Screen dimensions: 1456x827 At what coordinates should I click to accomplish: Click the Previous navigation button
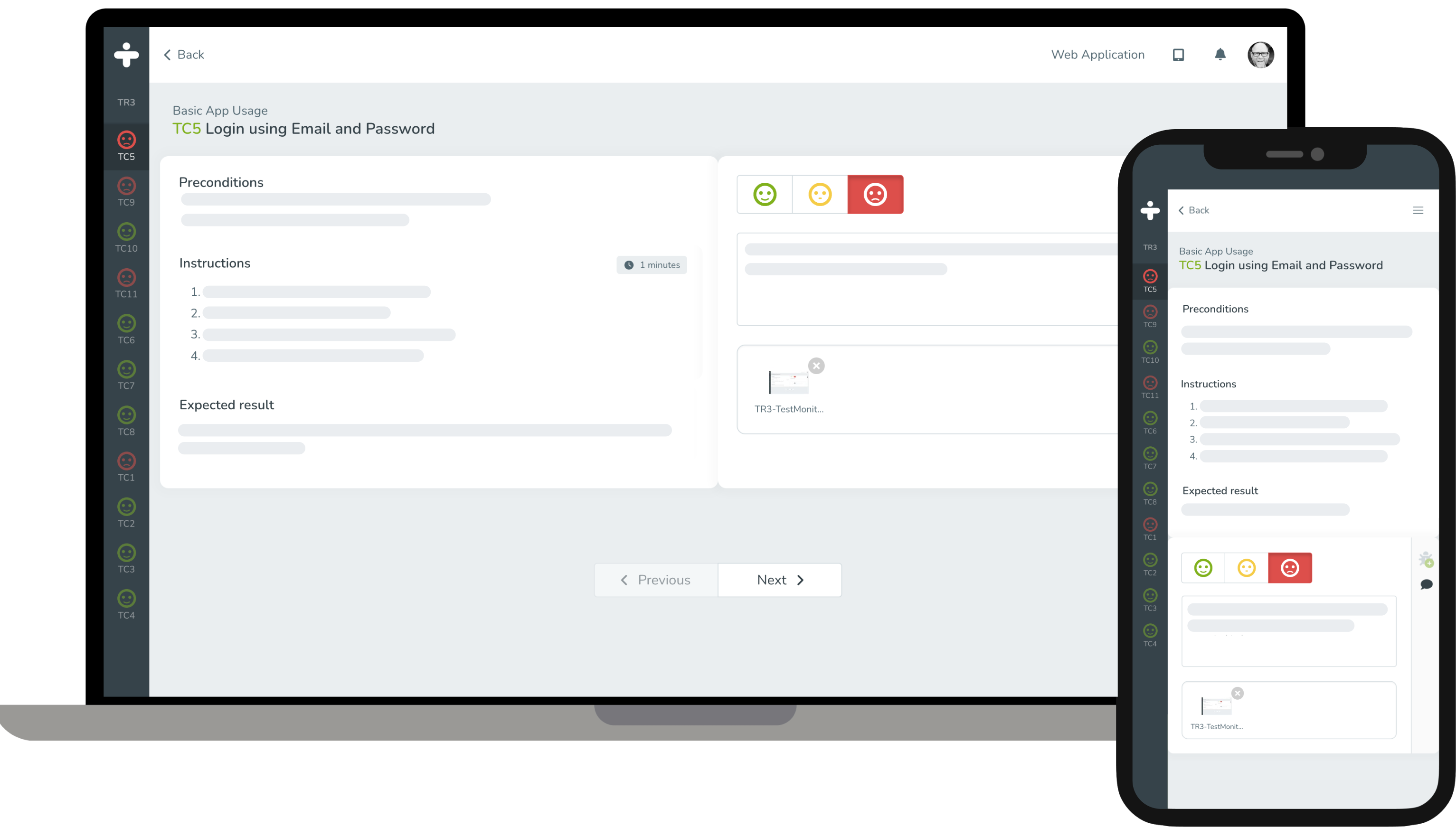(x=655, y=579)
